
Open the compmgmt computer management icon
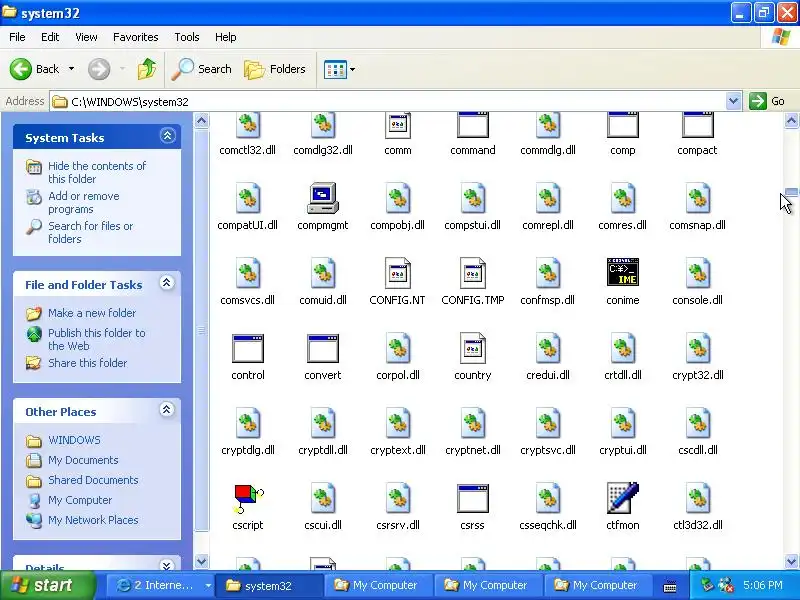322,199
